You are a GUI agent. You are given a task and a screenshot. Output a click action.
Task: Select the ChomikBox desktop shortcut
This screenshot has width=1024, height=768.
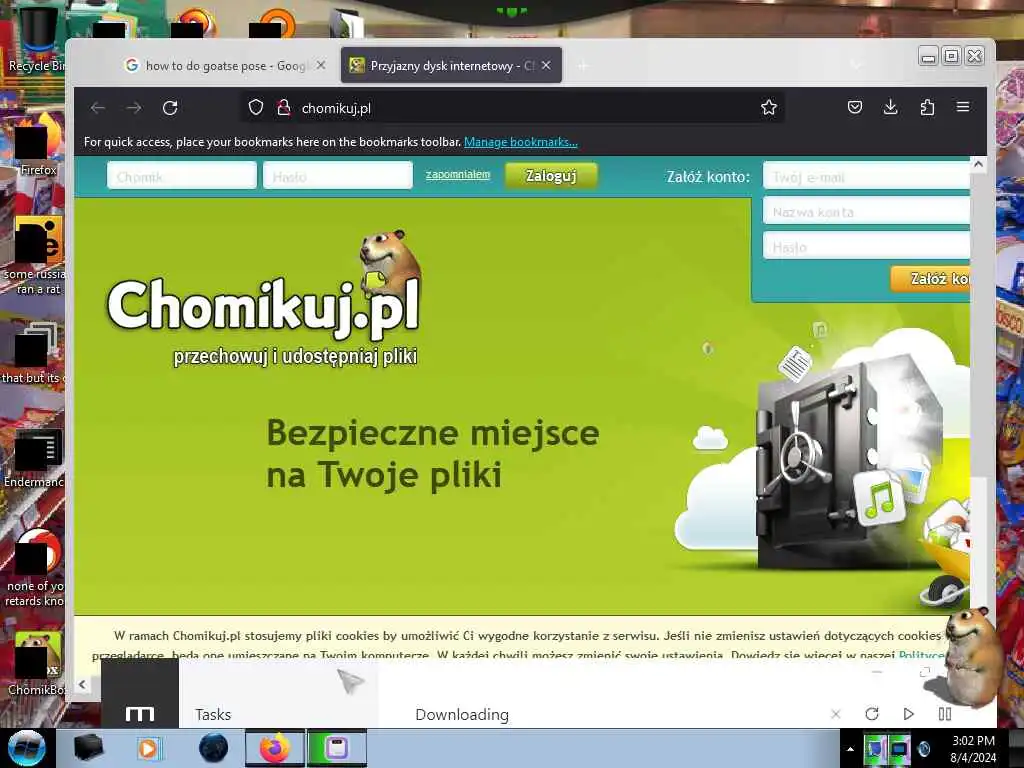pyautogui.click(x=37, y=664)
